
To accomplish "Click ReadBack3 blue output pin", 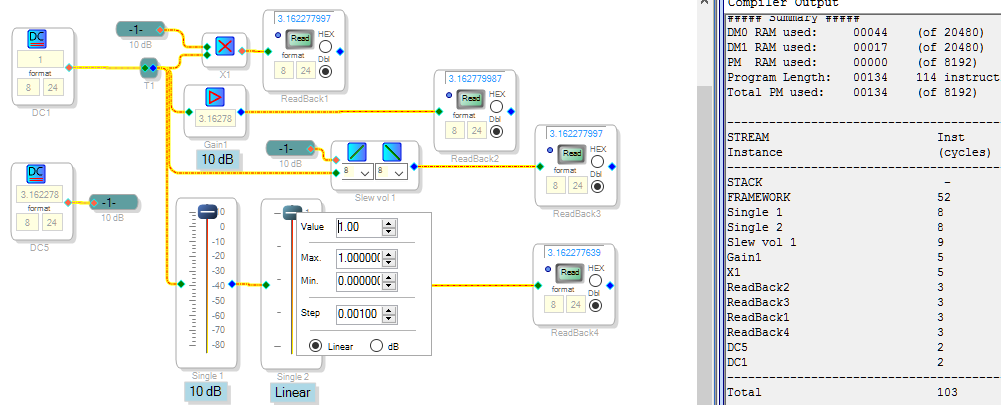I will click(612, 167).
